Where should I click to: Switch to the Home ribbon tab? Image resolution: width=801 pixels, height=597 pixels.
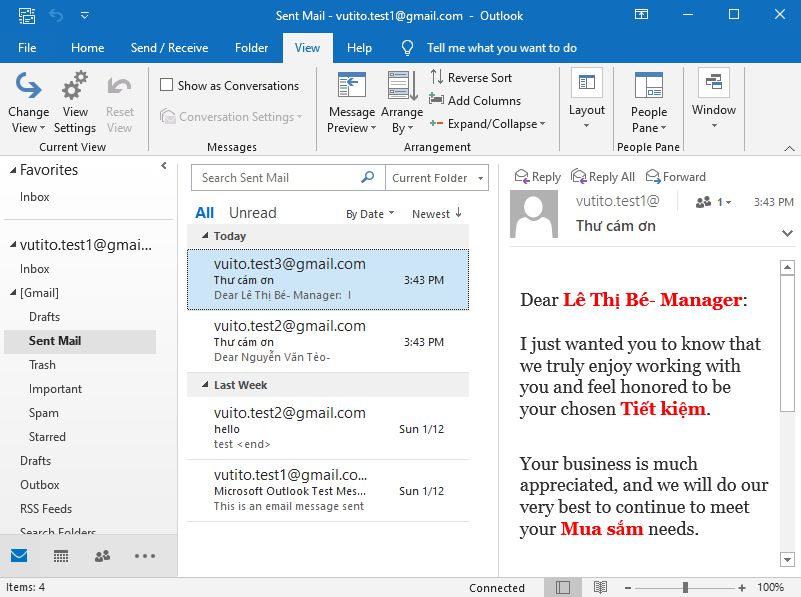[87, 47]
